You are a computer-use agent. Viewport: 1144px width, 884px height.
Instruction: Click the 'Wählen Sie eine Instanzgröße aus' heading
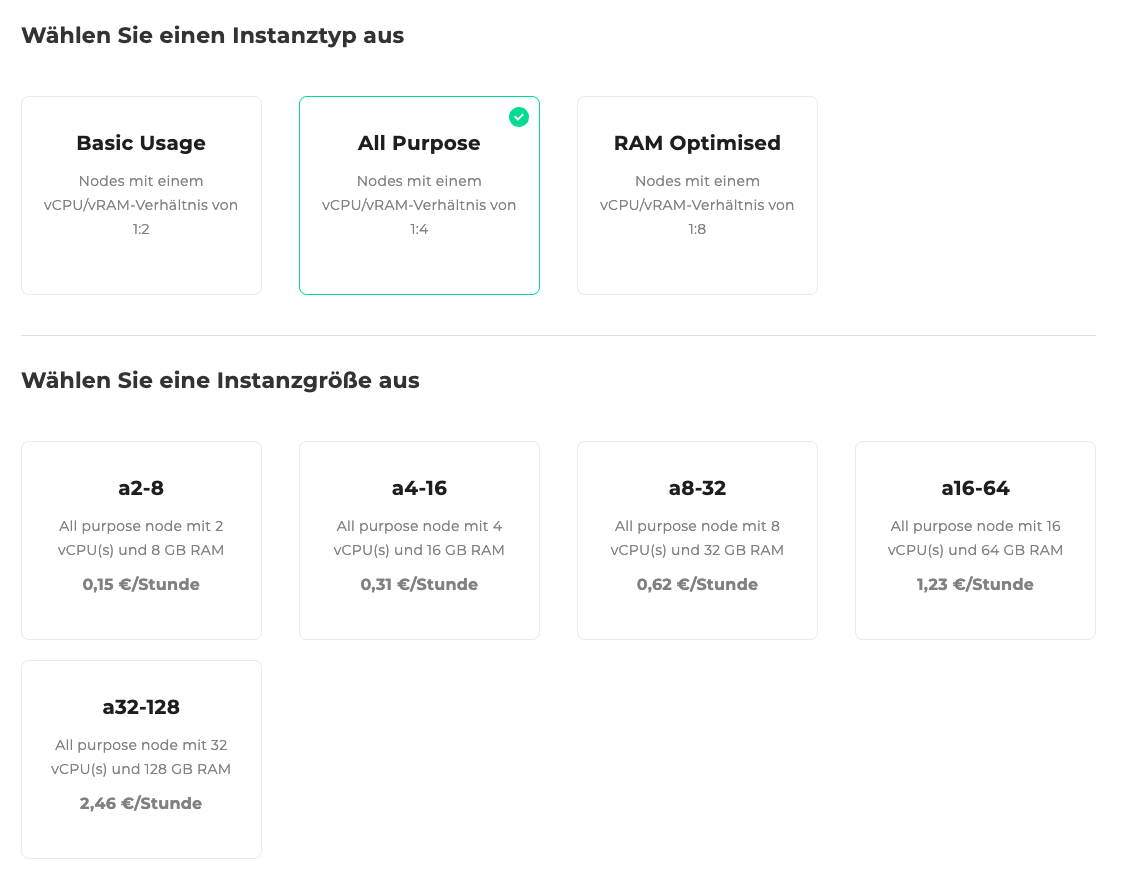pyautogui.click(x=220, y=381)
